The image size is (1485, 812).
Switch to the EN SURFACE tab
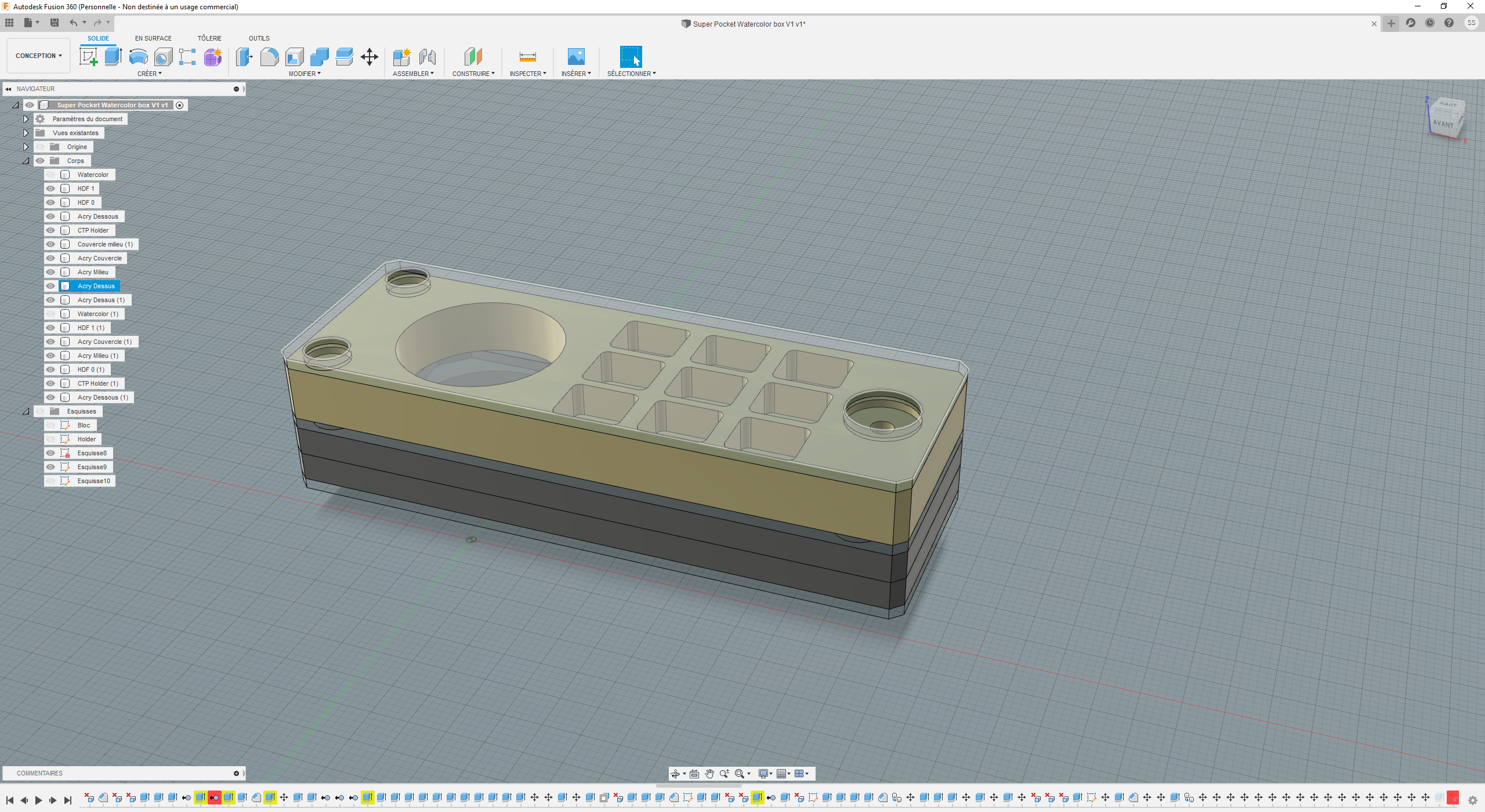153,38
